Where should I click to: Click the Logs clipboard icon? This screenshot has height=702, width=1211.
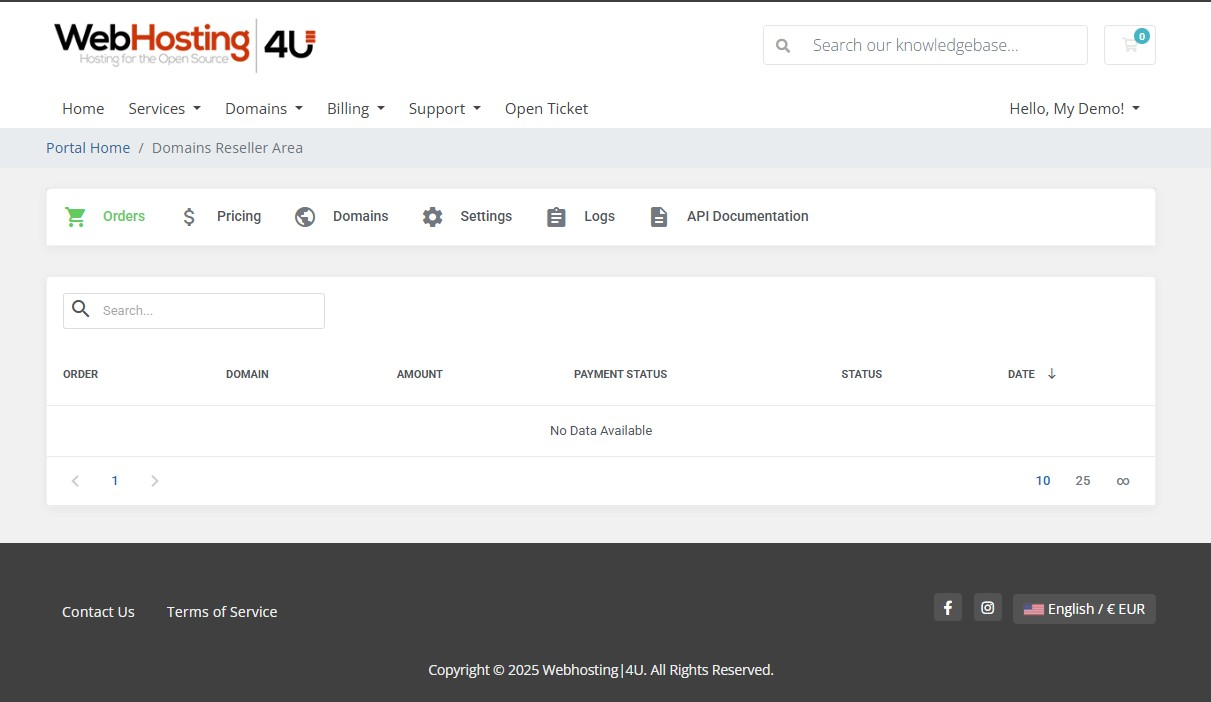coord(556,216)
